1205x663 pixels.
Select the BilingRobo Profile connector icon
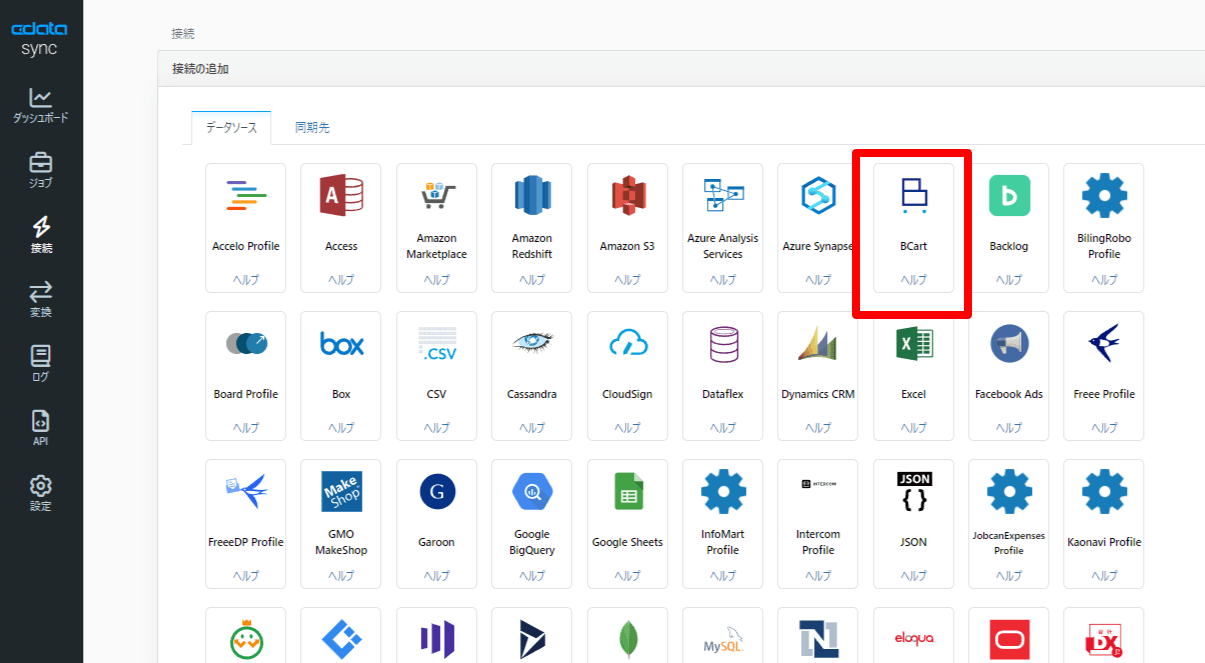[x=1105, y=195]
